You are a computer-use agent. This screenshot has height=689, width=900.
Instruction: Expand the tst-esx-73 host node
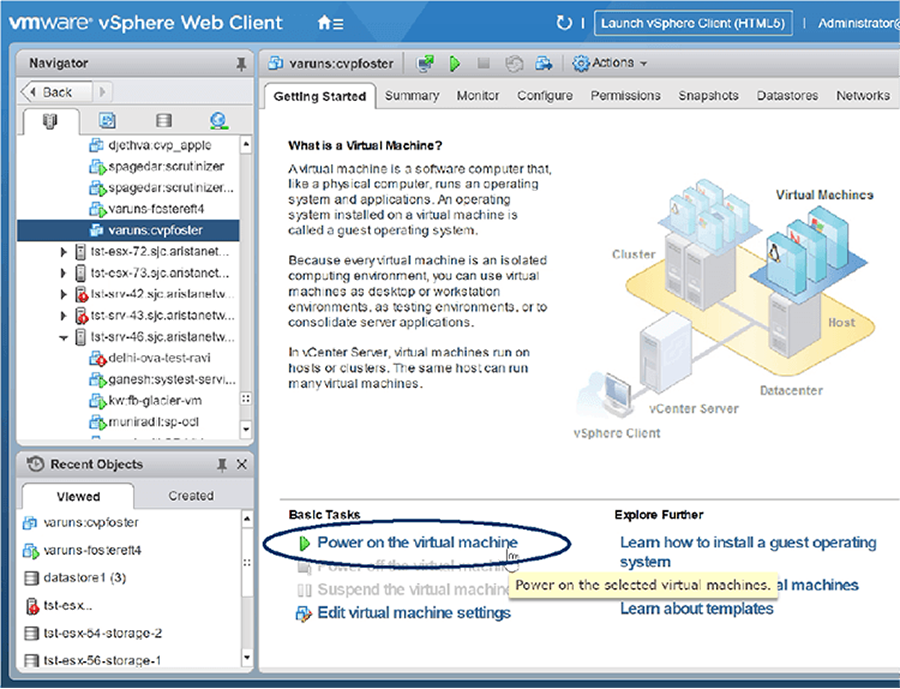pos(63,273)
